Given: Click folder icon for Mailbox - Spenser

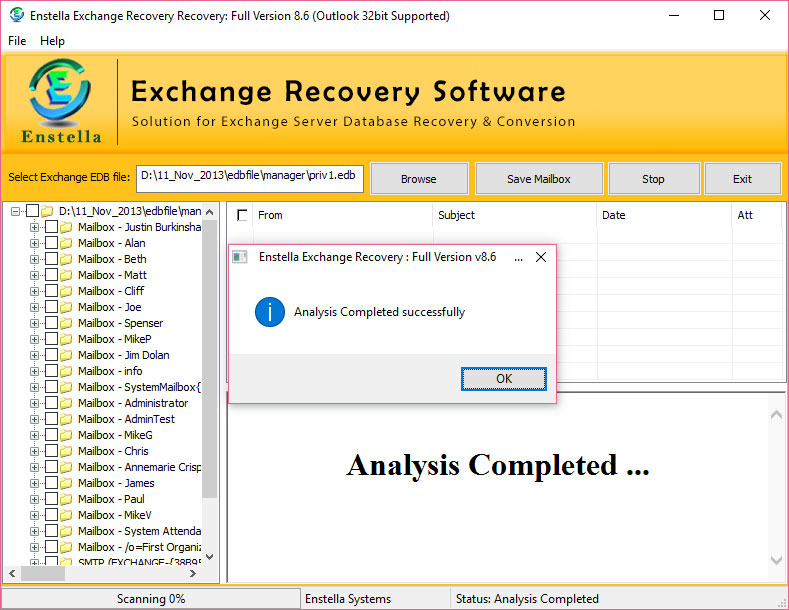Looking at the screenshot, I should tap(66, 323).
